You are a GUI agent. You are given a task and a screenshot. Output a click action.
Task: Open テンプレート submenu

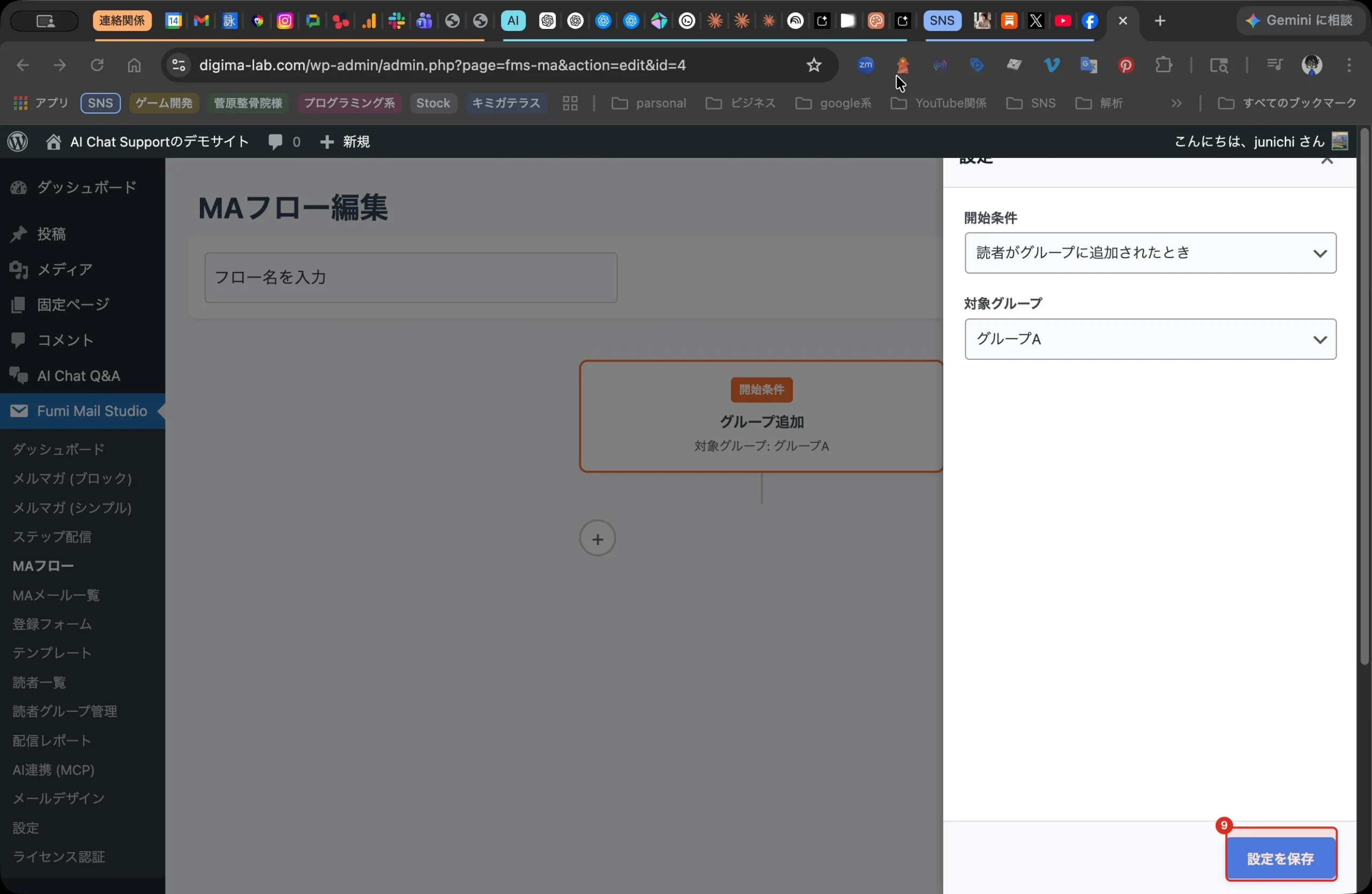(52, 652)
